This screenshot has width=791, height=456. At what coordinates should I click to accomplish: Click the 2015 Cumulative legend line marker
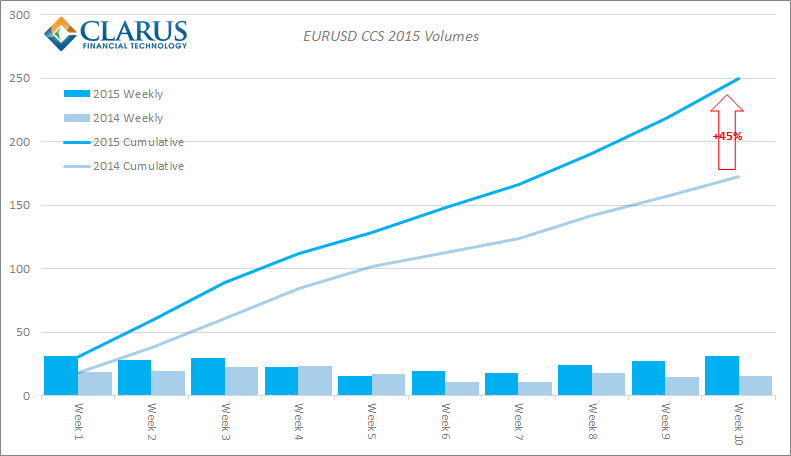pos(77,142)
